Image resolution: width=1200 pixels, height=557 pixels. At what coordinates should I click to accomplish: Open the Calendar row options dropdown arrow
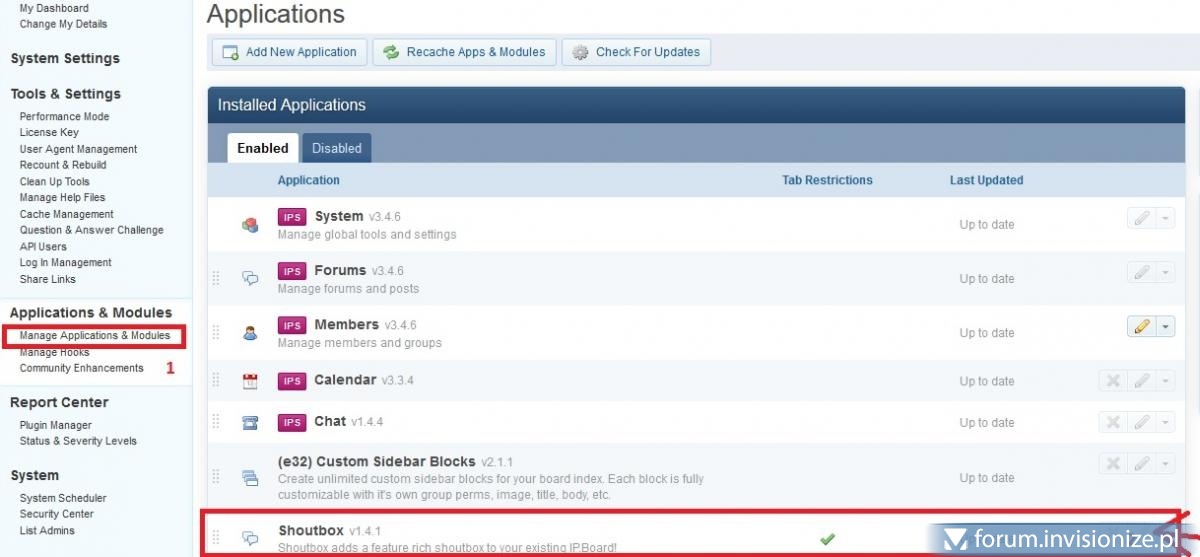tap(1165, 381)
